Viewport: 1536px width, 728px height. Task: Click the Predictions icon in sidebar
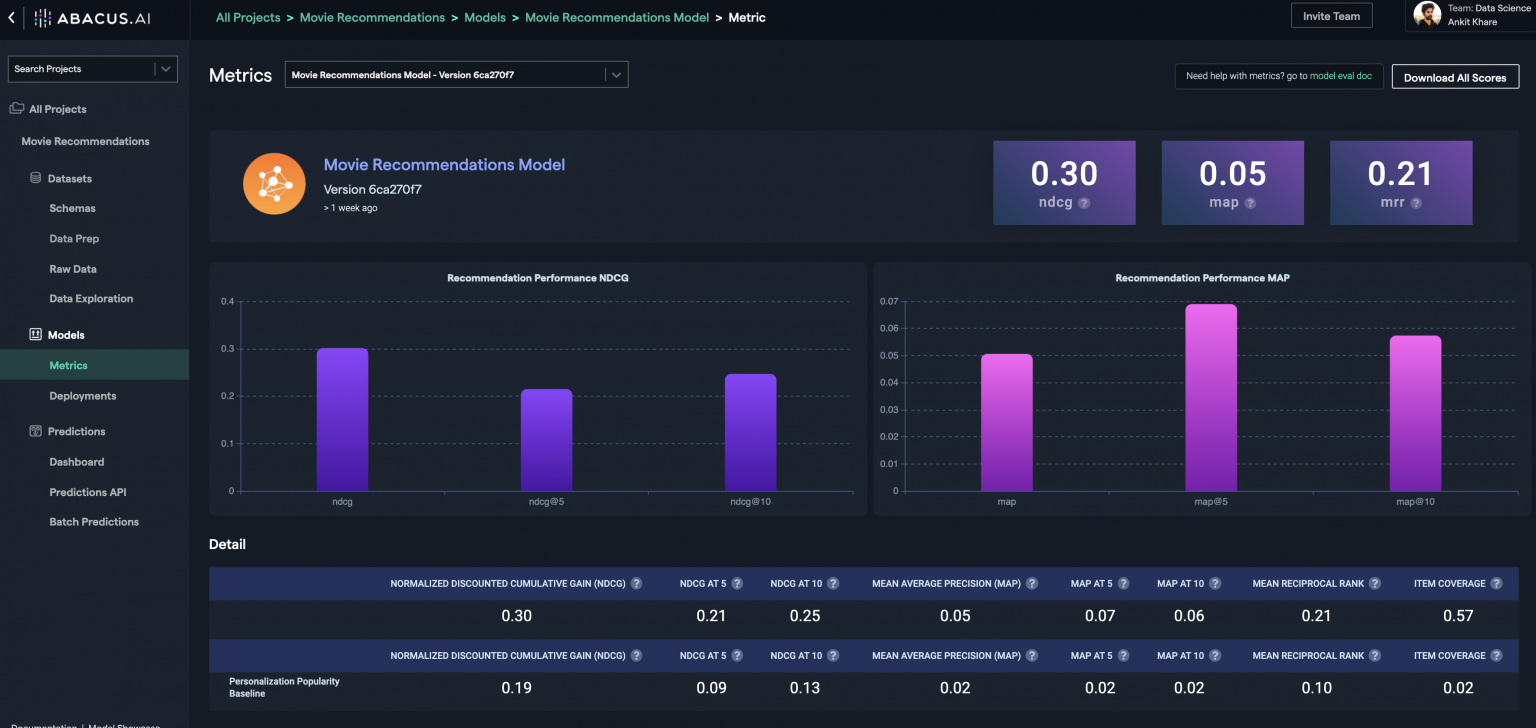(x=35, y=432)
